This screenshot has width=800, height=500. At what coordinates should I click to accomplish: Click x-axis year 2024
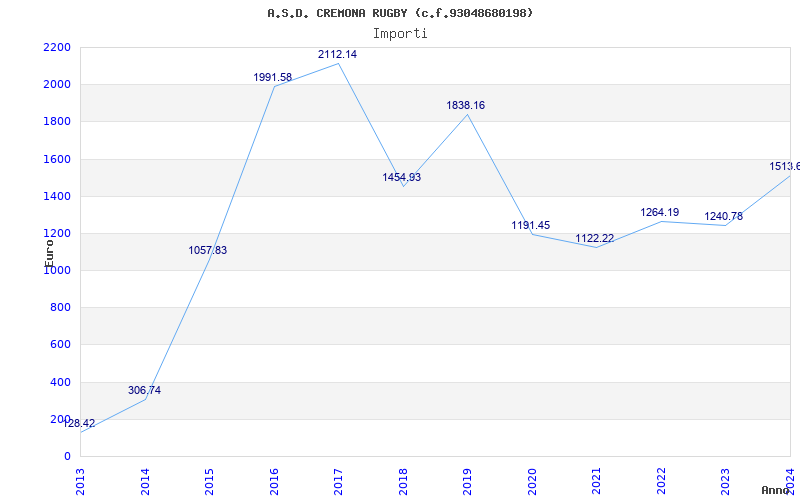point(790,481)
